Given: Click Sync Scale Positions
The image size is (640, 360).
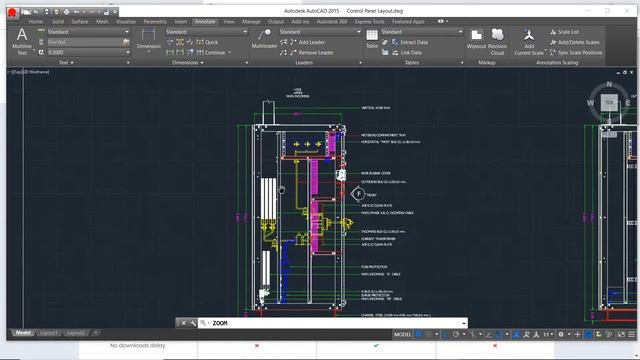Looking at the screenshot, I should [x=576, y=53].
